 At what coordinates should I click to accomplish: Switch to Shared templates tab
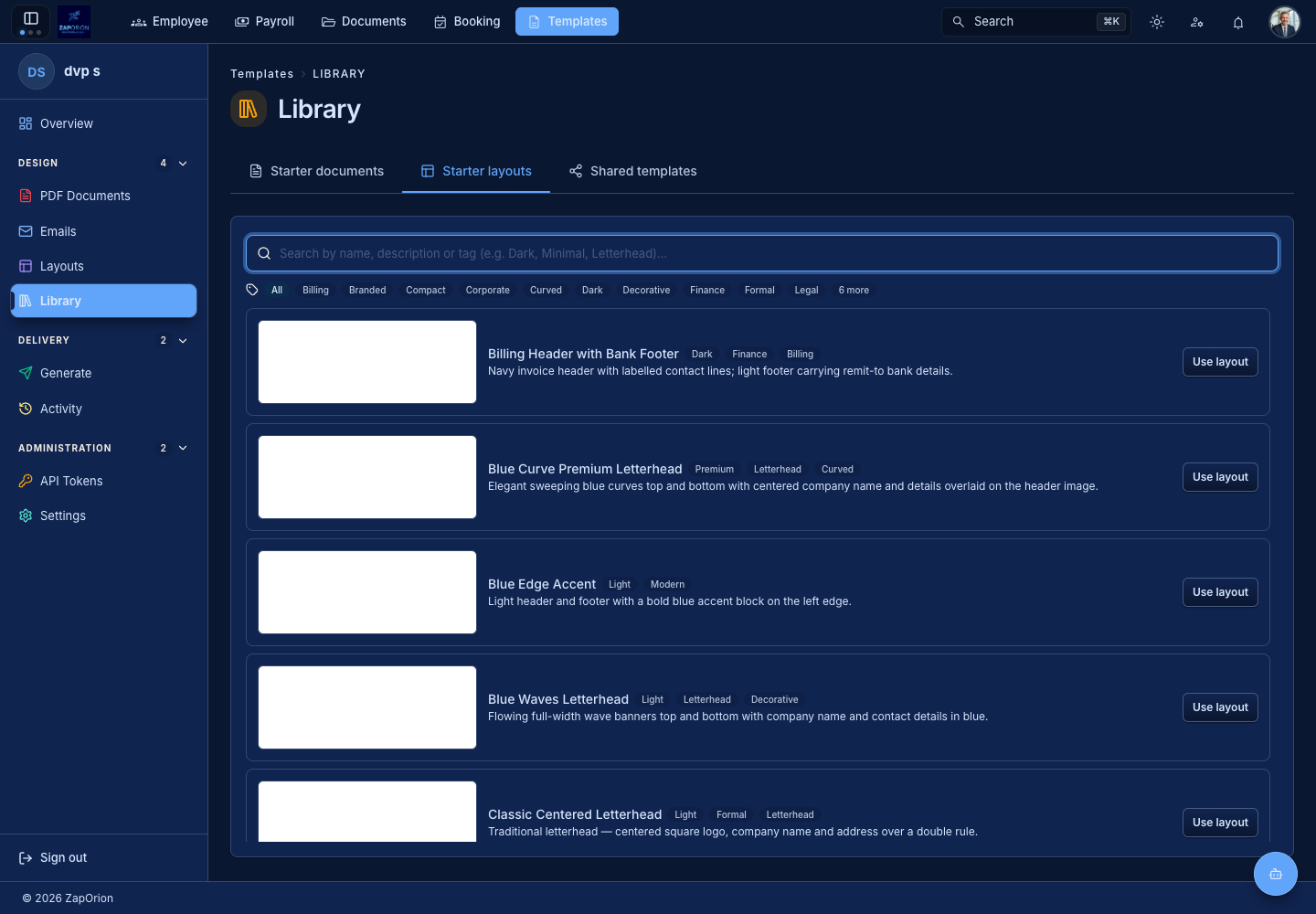(632, 171)
